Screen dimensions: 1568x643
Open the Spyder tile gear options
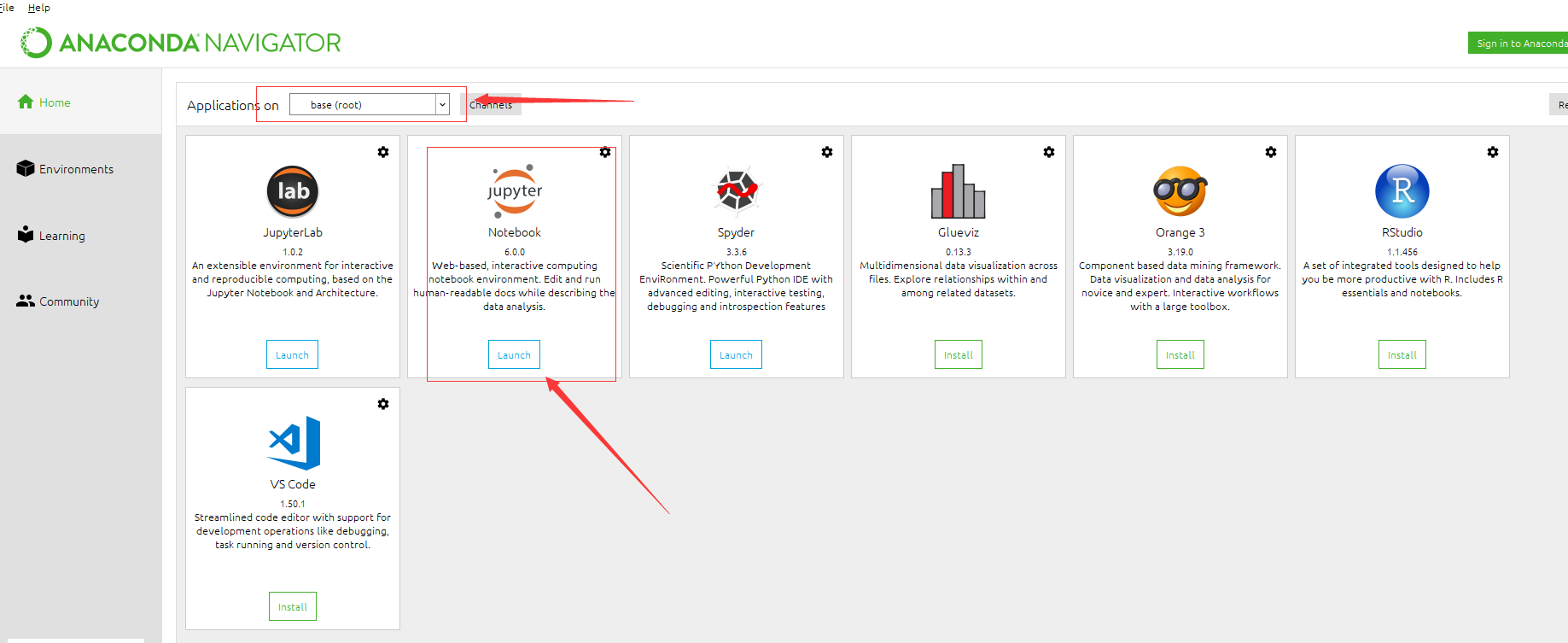(827, 152)
